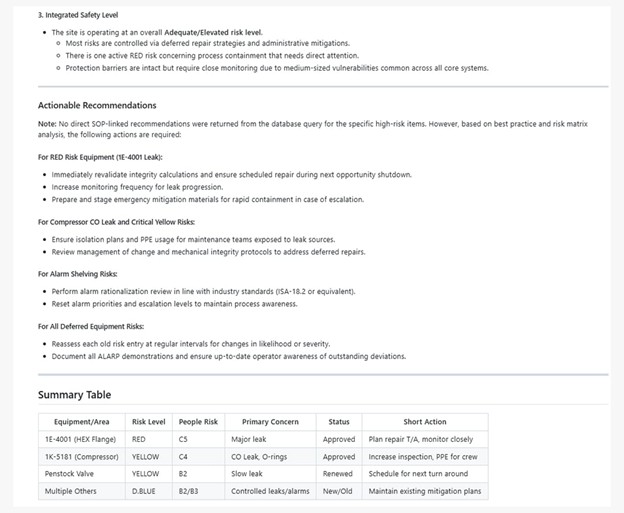Click the 'People Risk' column header
Image resolution: width=624 pixels, height=513 pixels.
click(x=196, y=422)
